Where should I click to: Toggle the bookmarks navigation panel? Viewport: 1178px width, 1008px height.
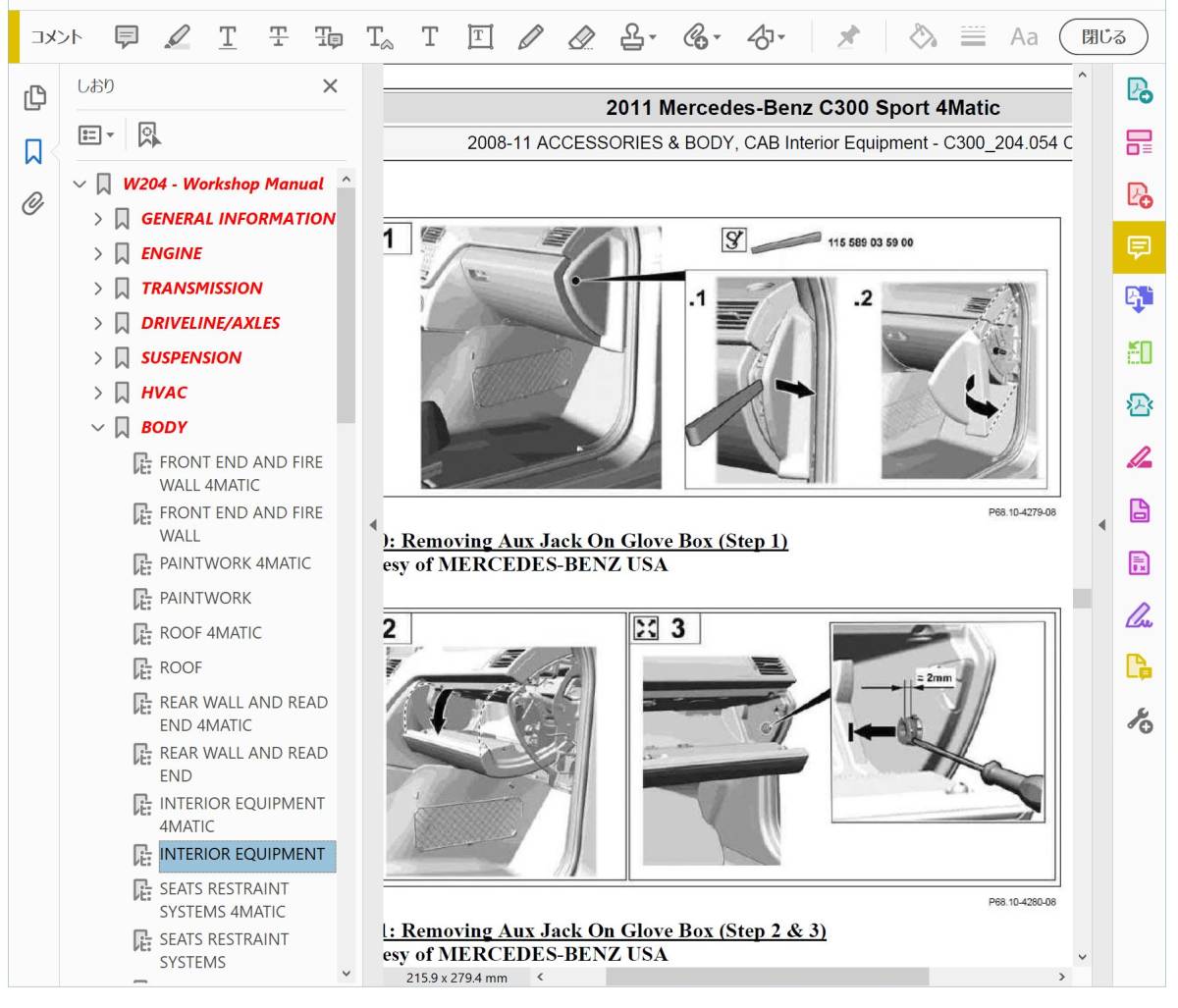(x=34, y=151)
